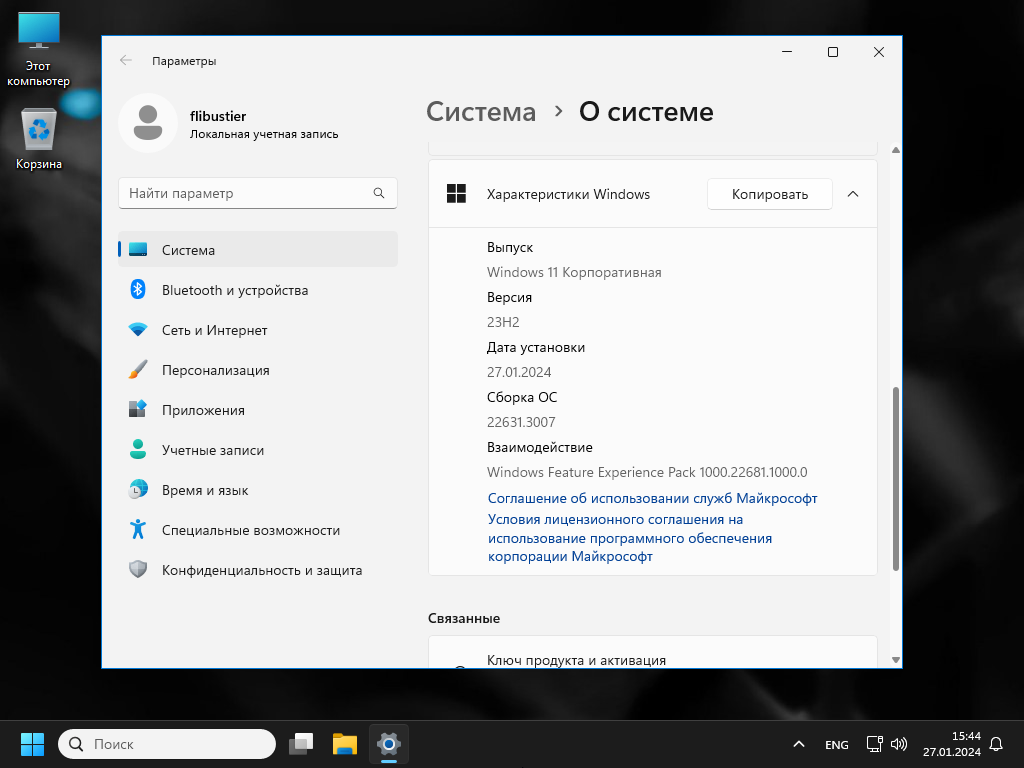Screen dimensions: 1024x768
Task: Click the Связанные heading
Action: point(464,618)
